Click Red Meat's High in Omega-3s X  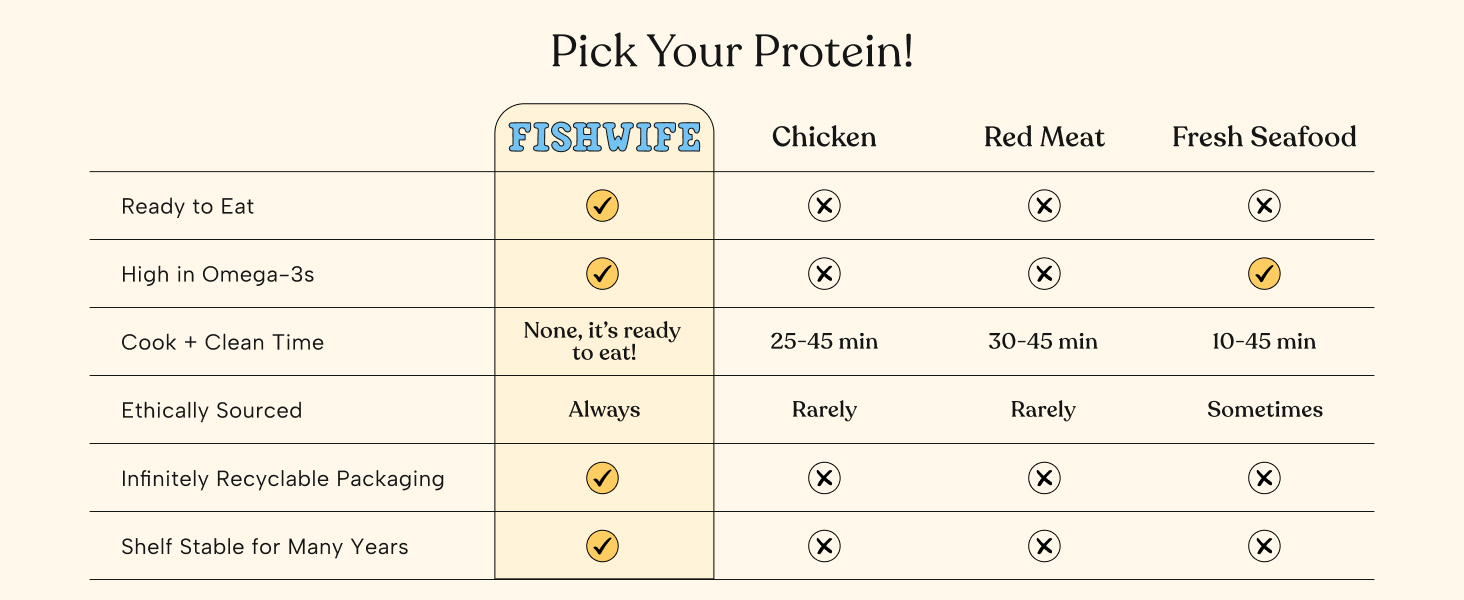click(x=1044, y=274)
